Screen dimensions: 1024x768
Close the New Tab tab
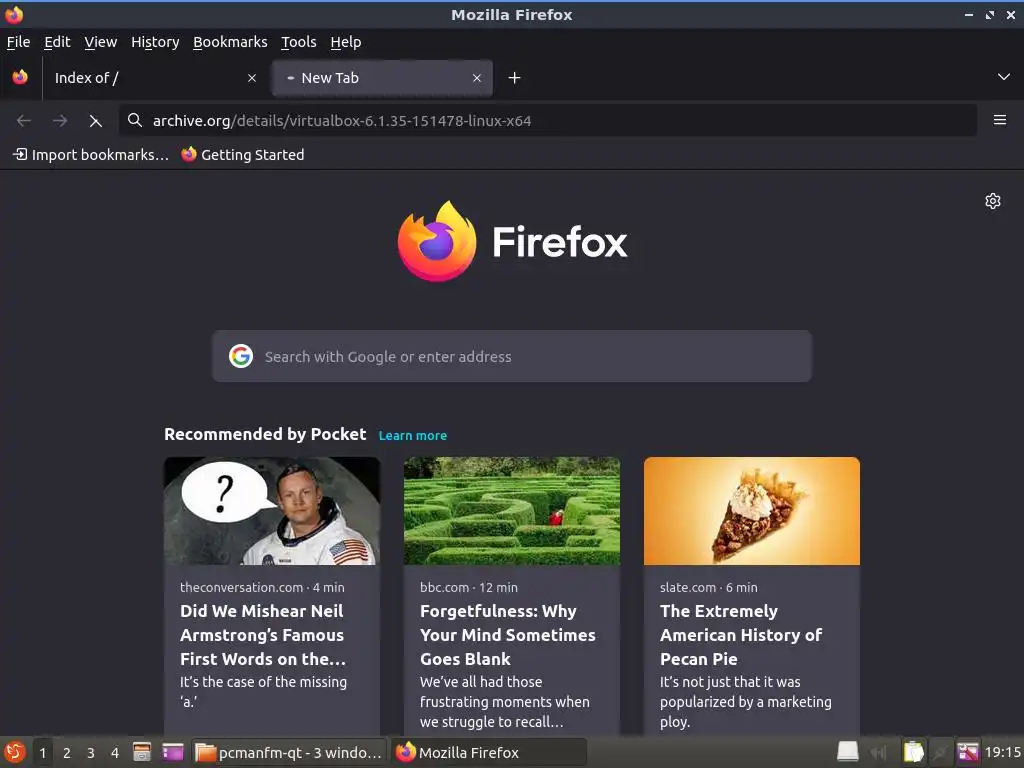coord(477,78)
